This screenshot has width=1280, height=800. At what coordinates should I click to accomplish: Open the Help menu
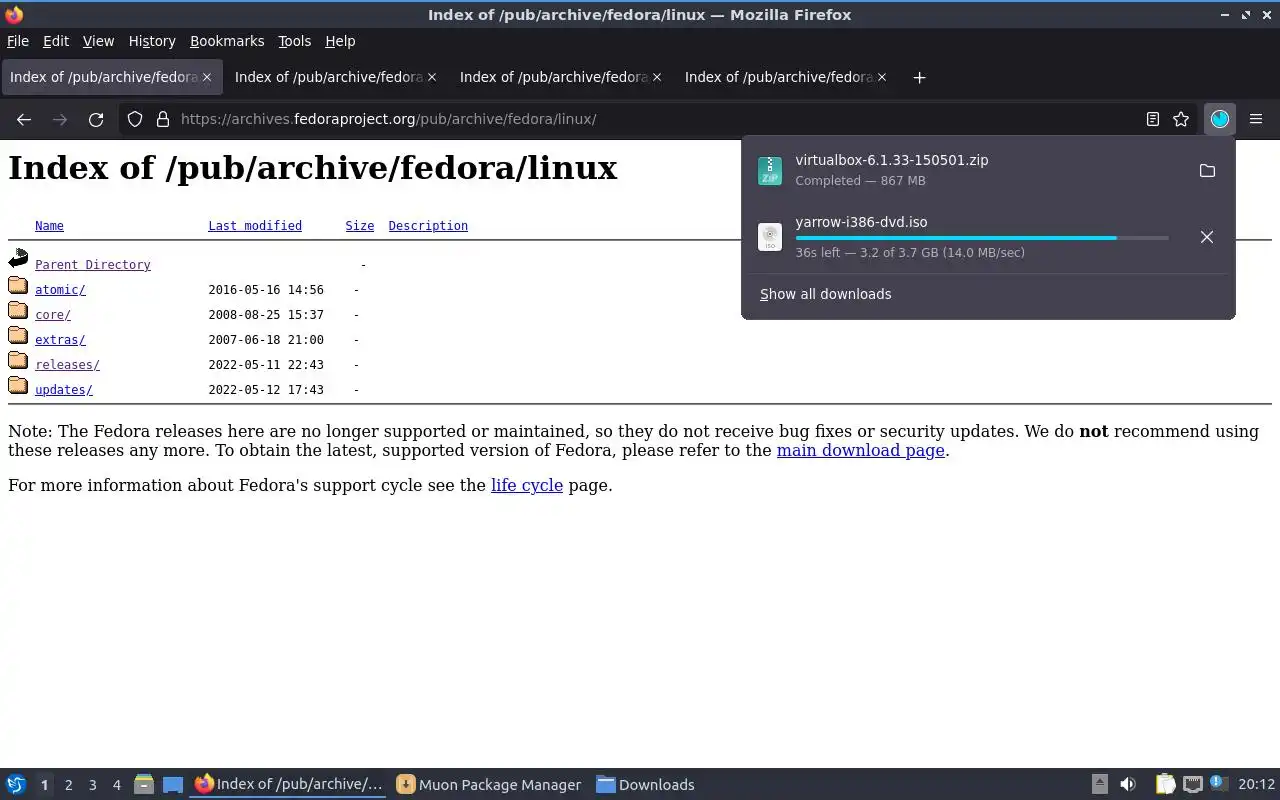(x=340, y=41)
